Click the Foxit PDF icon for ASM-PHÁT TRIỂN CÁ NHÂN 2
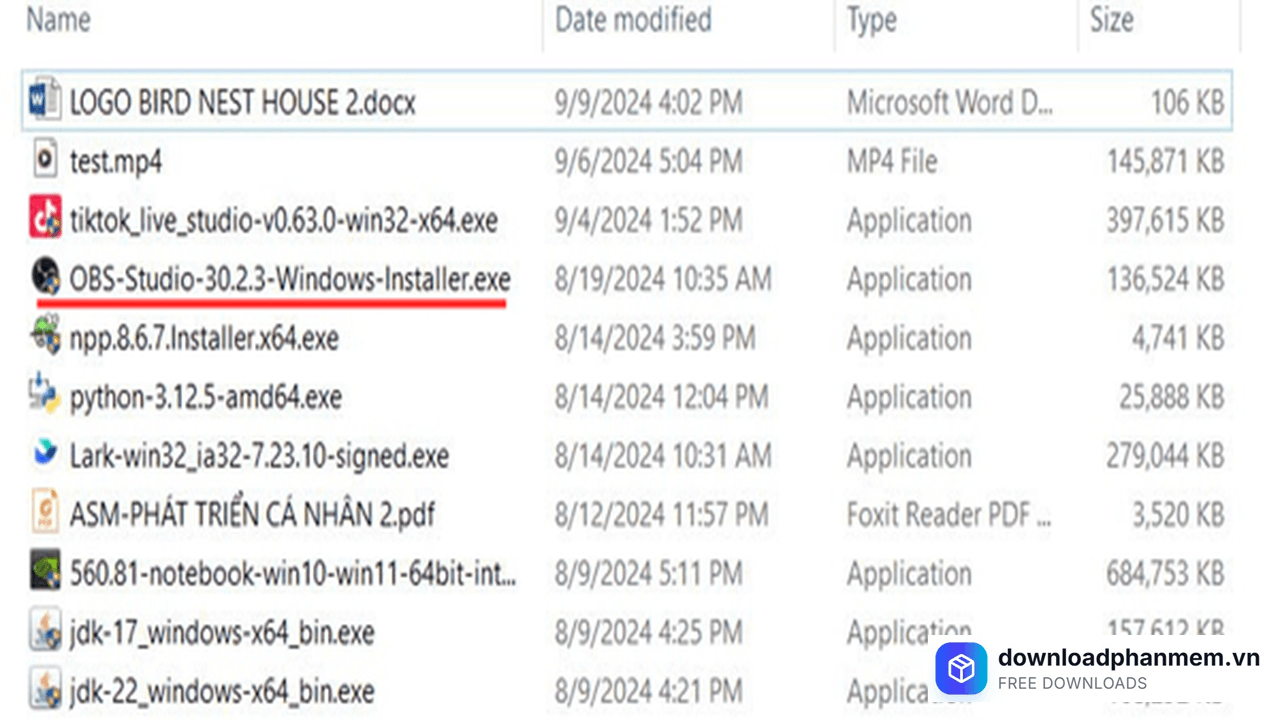This screenshot has height=720, width=1280. coord(45,514)
